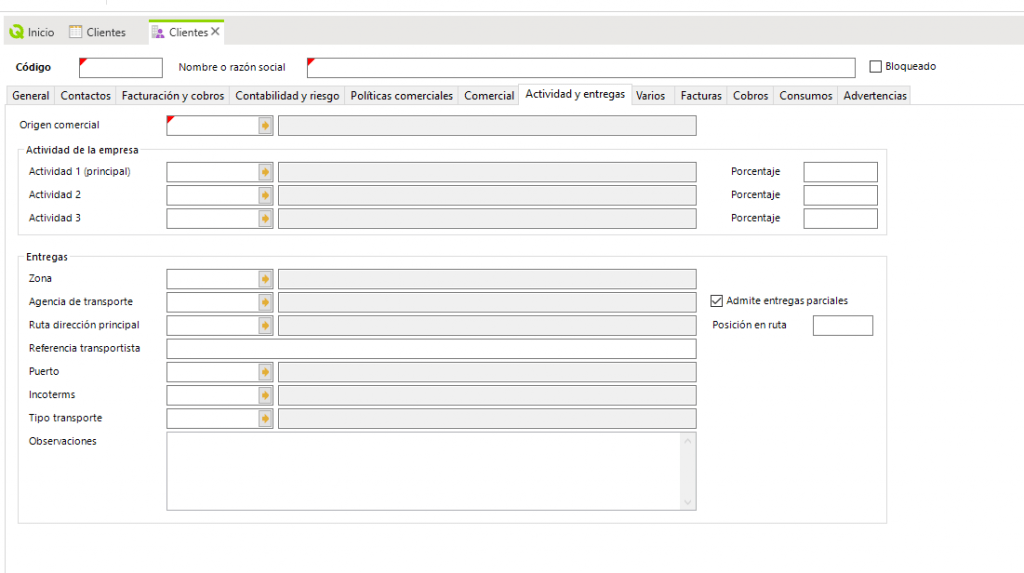1024x573 pixels.
Task: Click the Tipo transporte code field
Action: click(x=213, y=419)
